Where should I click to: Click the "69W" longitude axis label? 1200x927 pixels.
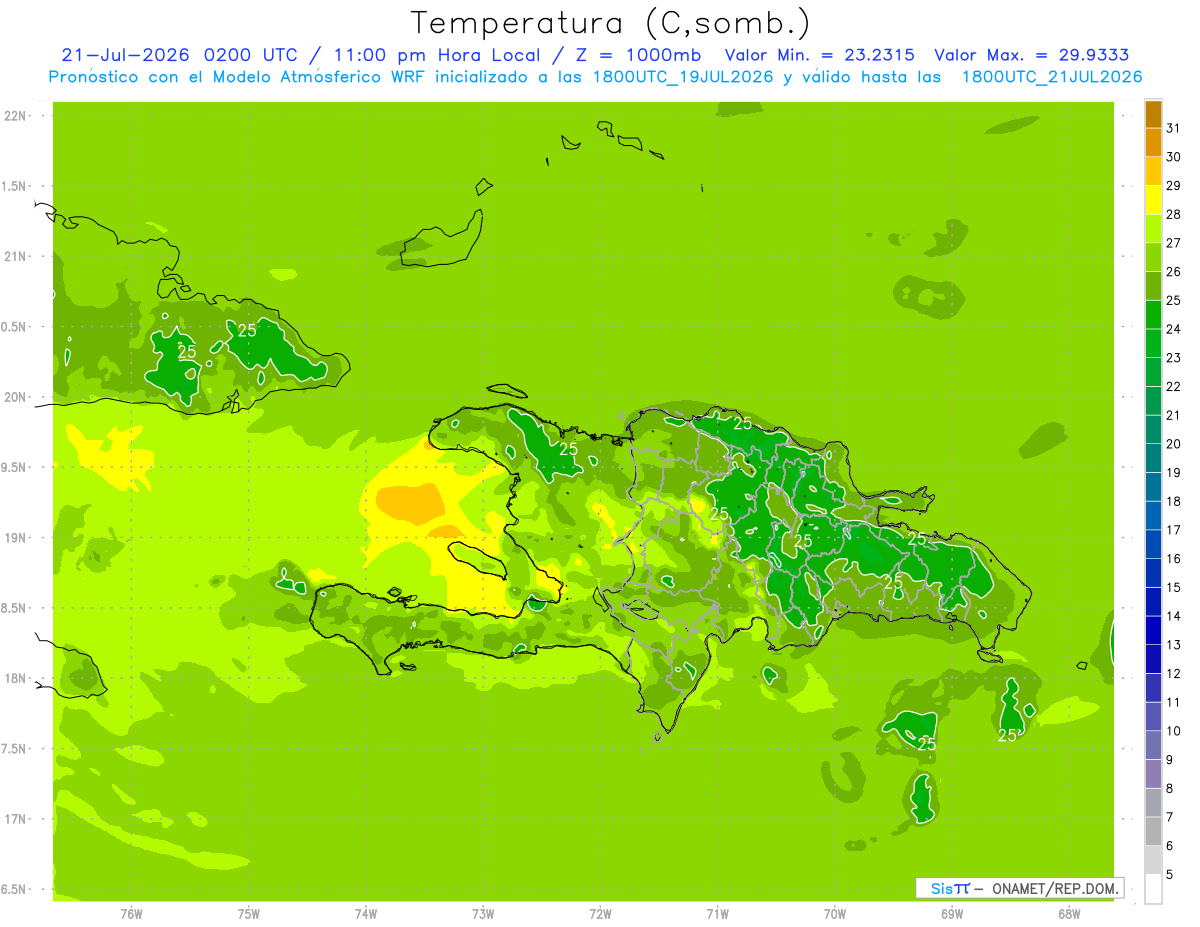(x=952, y=913)
